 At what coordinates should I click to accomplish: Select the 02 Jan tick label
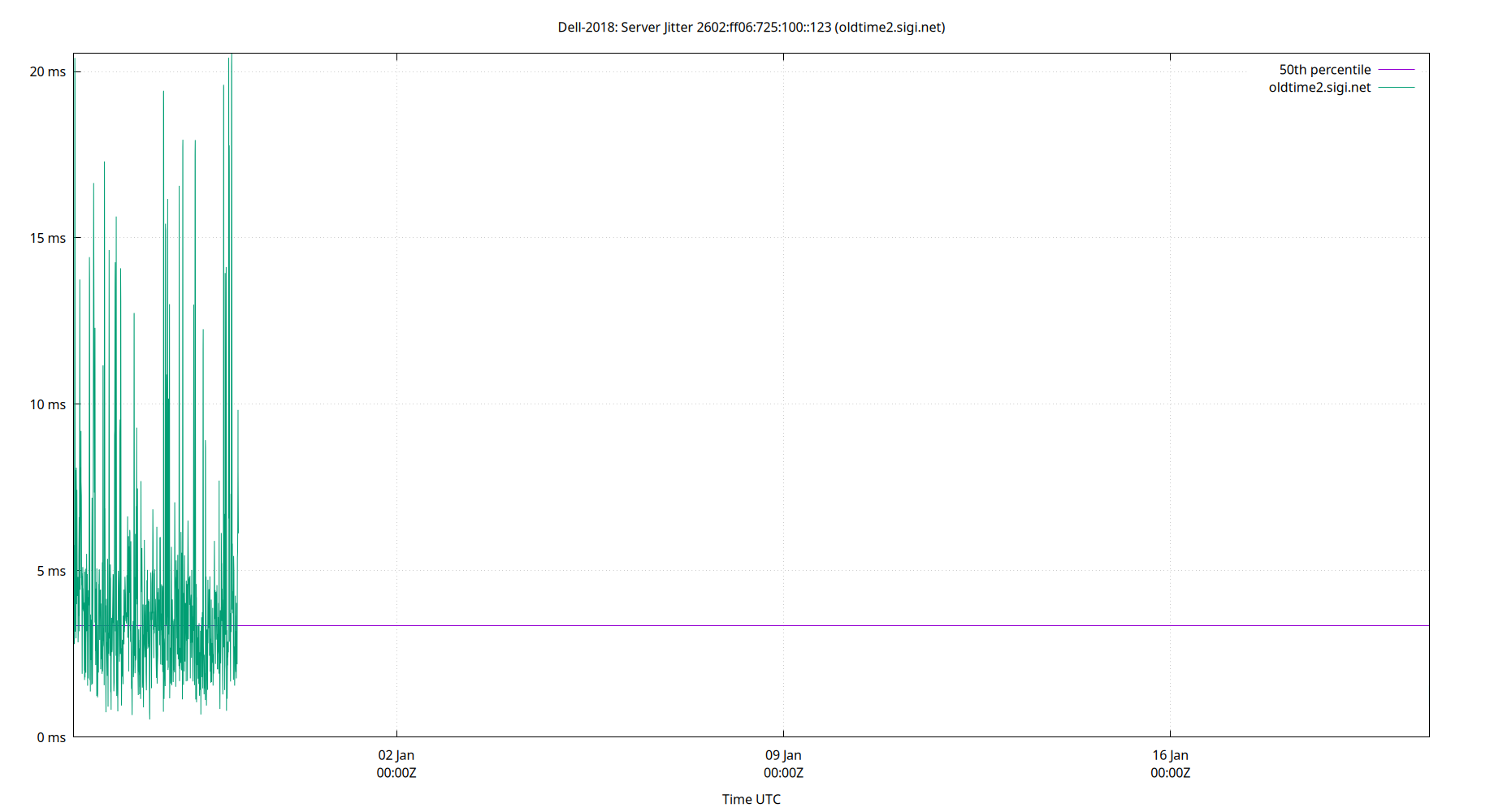396,754
